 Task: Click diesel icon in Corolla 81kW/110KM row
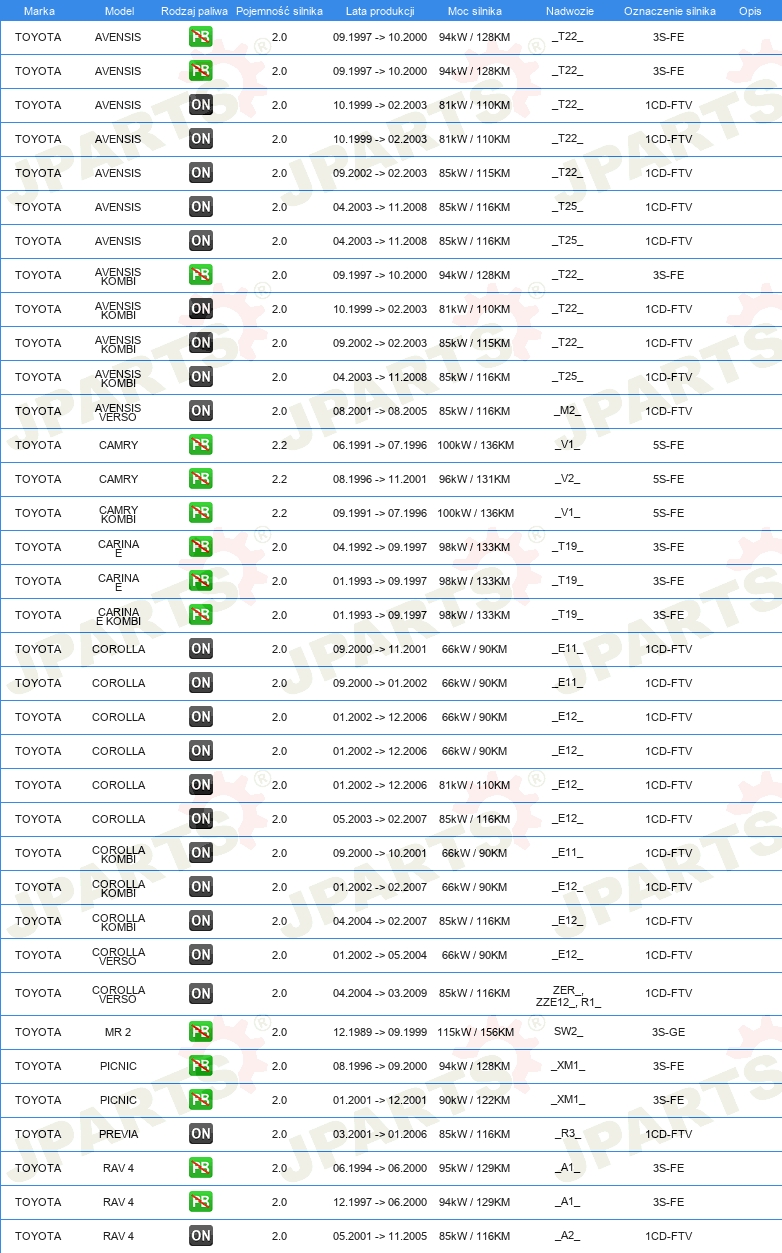[x=201, y=785]
